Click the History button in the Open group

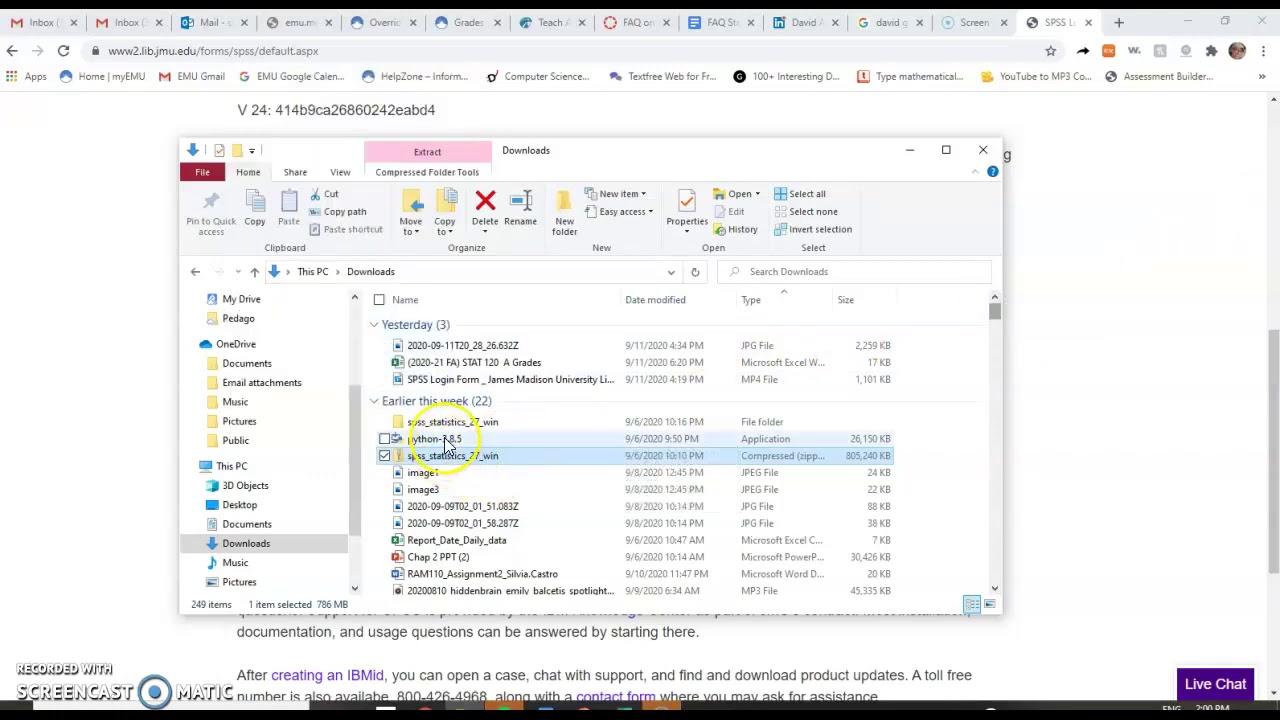pyautogui.click(x=735, y=229)
